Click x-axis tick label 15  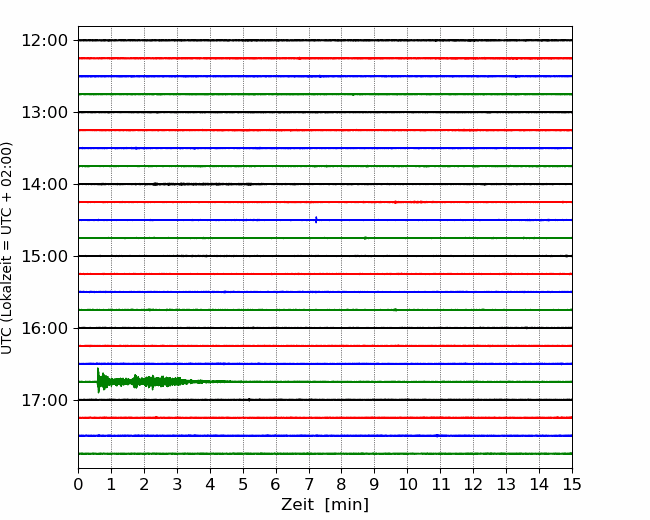point(572,484)
